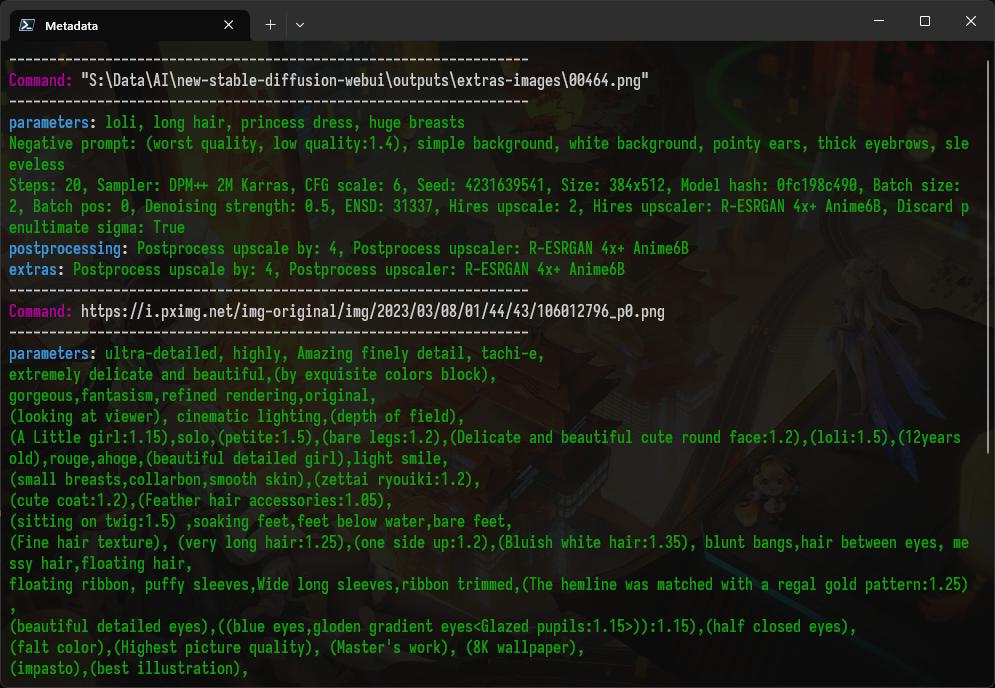The height and width of the screenshot is (688, 995).
Task: Select the Metadata terminal tab
Action: (129, 25)
